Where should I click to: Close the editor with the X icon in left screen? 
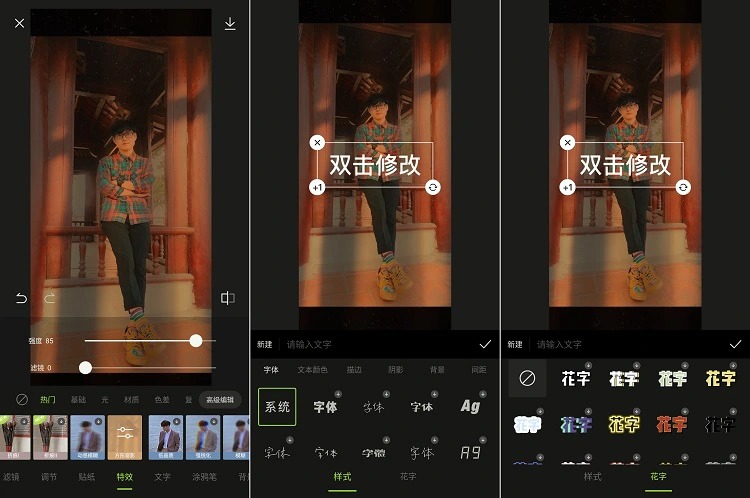tap(20, 23)
